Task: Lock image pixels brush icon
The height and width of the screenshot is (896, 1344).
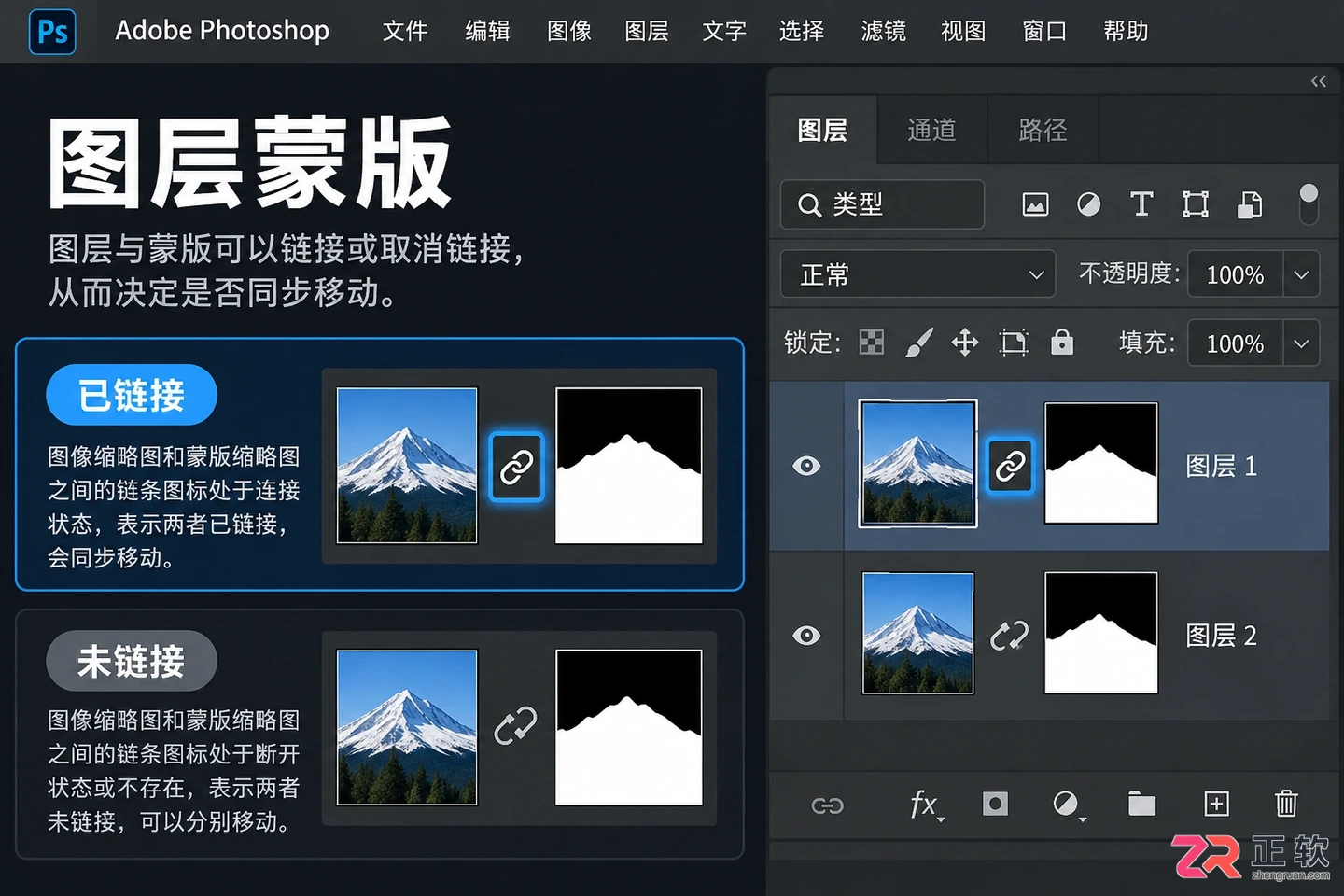Action: click(918, 343)
